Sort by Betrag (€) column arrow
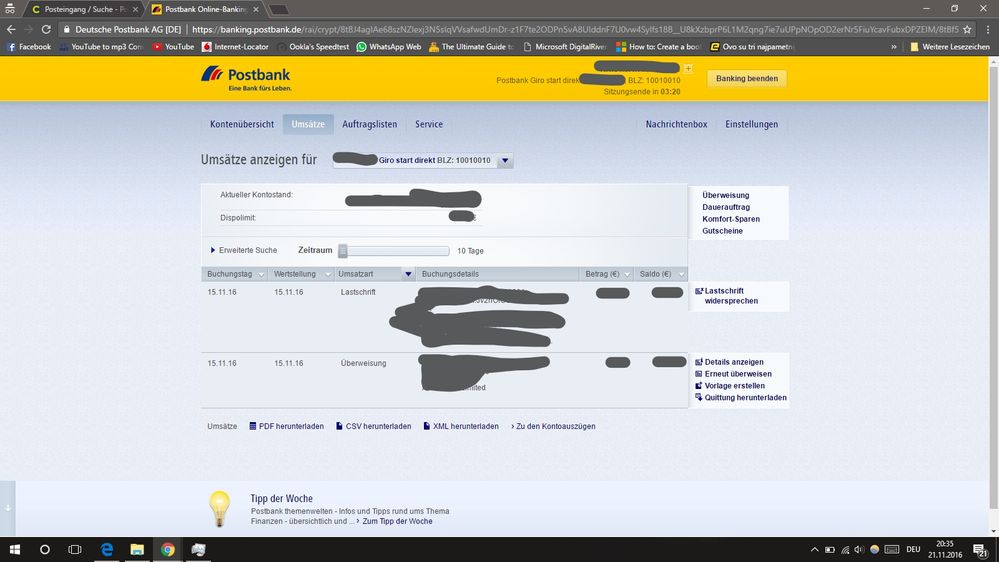The height and width of the screenshot is (562, 999). pos(627,275)
